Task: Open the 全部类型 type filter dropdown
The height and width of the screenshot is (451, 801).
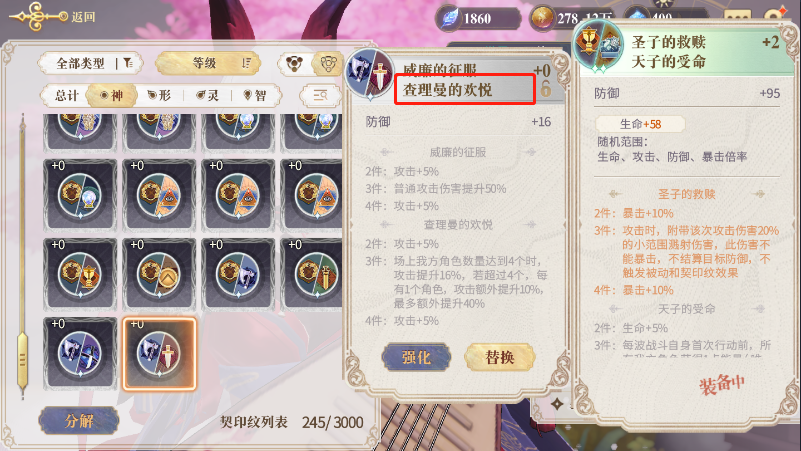Action: click(x=90, y=63)
